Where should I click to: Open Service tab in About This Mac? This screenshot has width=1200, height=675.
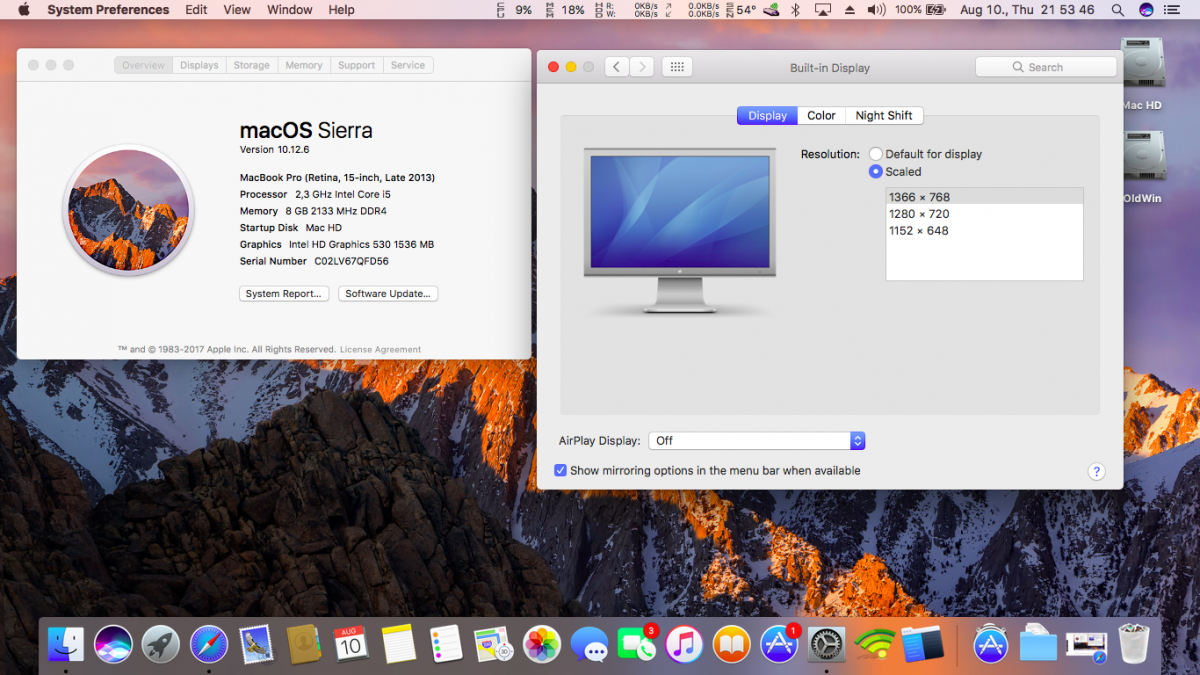pos(408,65)
